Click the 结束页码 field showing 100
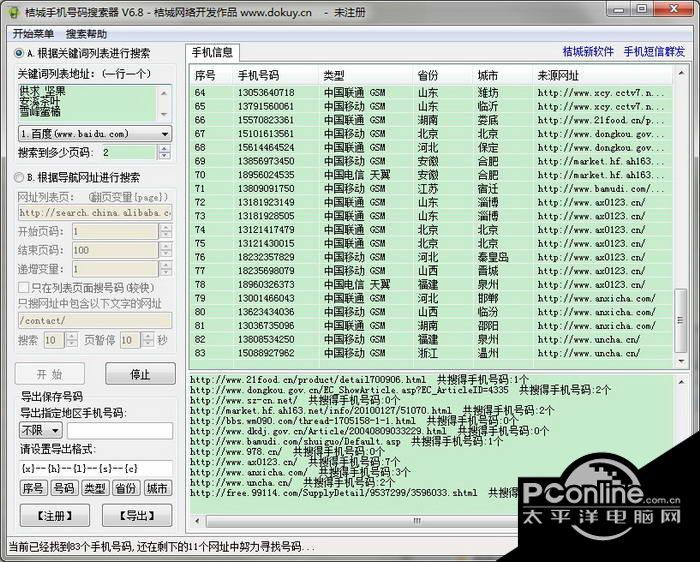The image size is (700, 562). coord(115,250)
